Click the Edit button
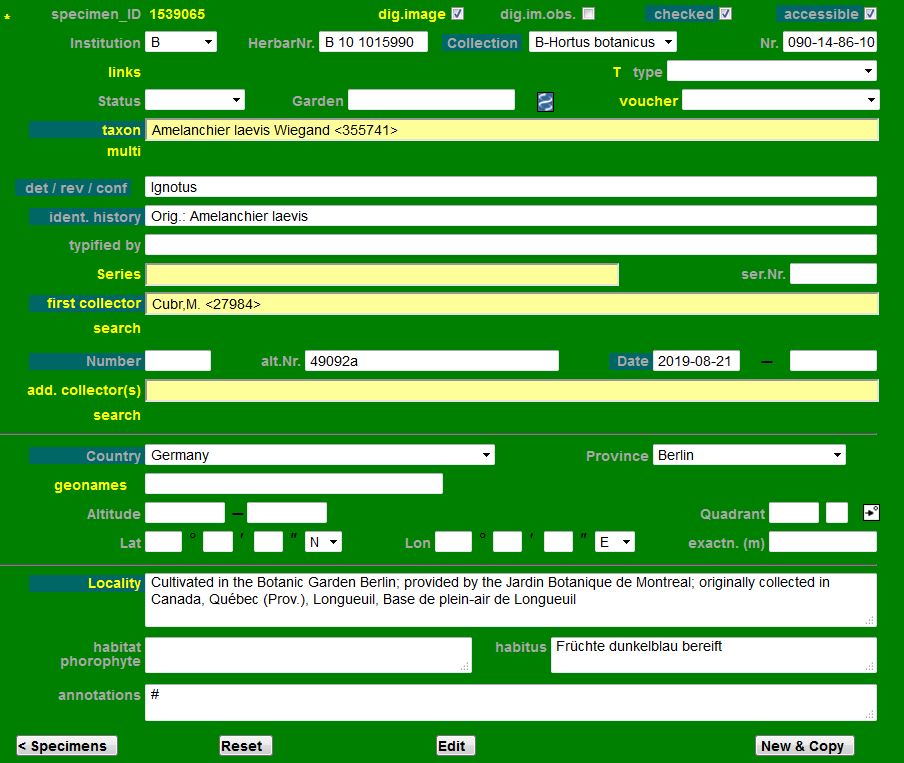Viewport: 904px width, 763px height. coord(455,746)
